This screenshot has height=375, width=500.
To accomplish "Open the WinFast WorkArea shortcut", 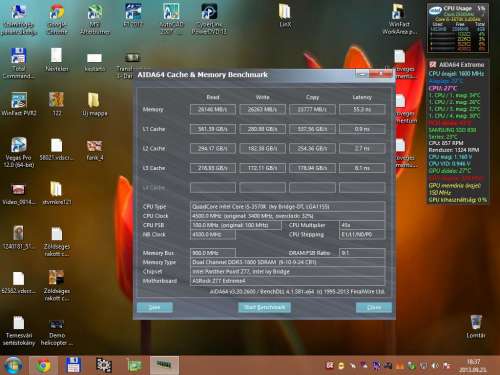I will (x=398, y=19).
